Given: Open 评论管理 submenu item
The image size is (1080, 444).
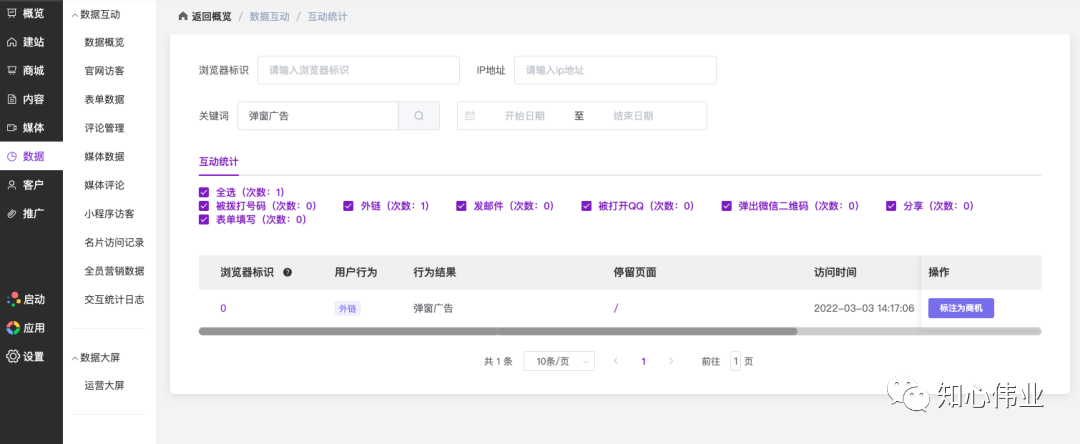Looking at the screenshot, I should pos(105,128).
